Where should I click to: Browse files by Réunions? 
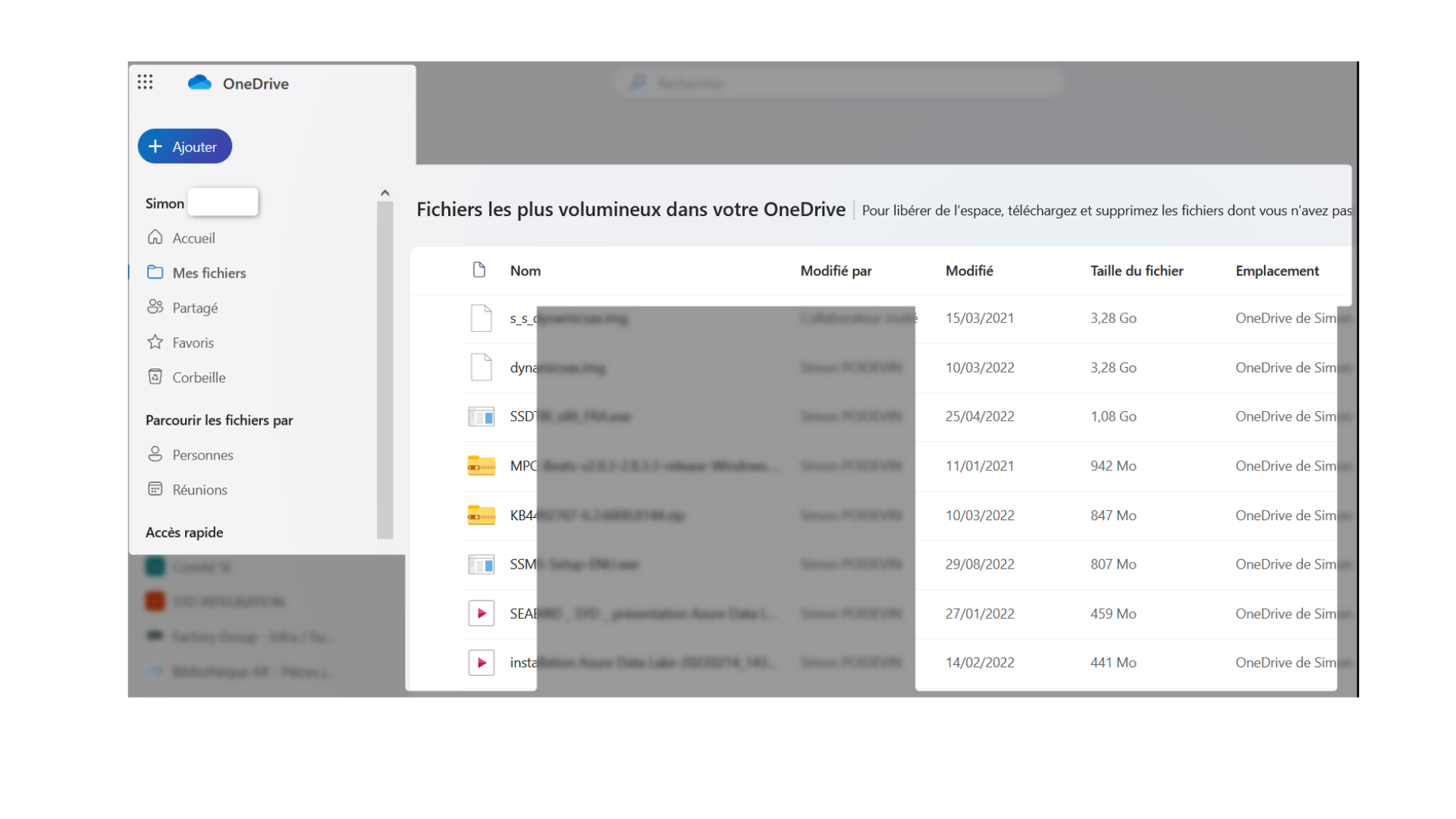pyautogui.click(x=199, y=489)
